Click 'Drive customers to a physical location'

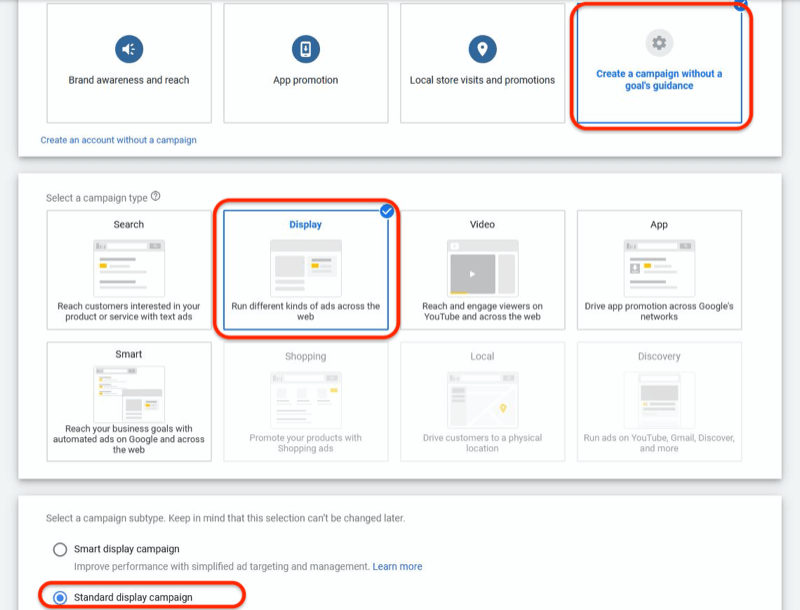point(482,443)
